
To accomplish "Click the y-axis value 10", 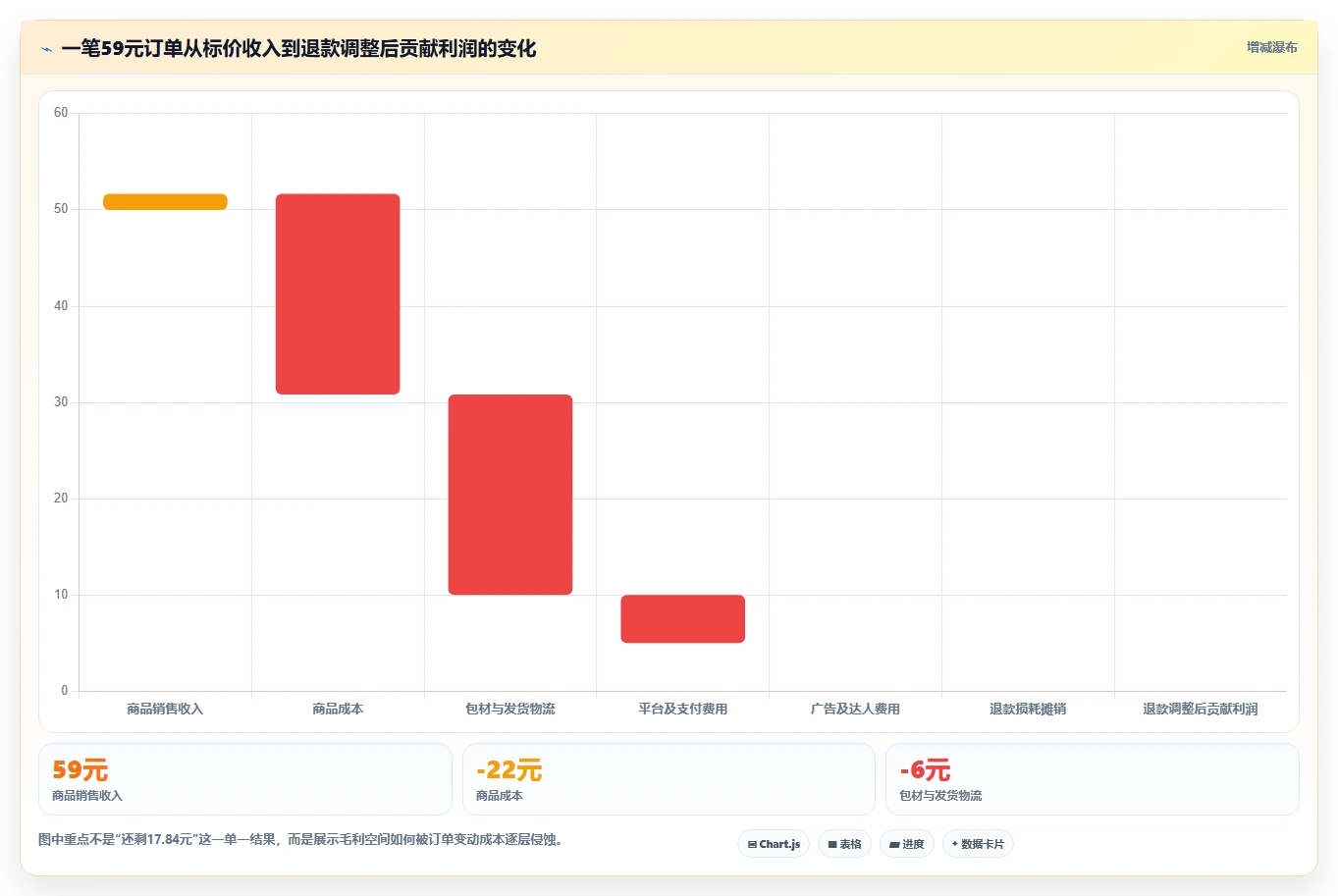I will coord(61,595).
